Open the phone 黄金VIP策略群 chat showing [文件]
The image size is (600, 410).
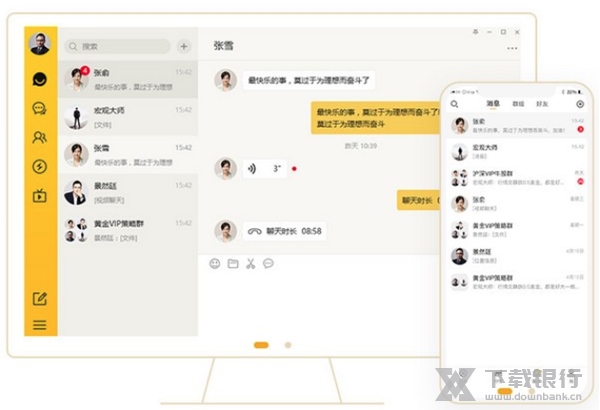click(x=517, y=230)
